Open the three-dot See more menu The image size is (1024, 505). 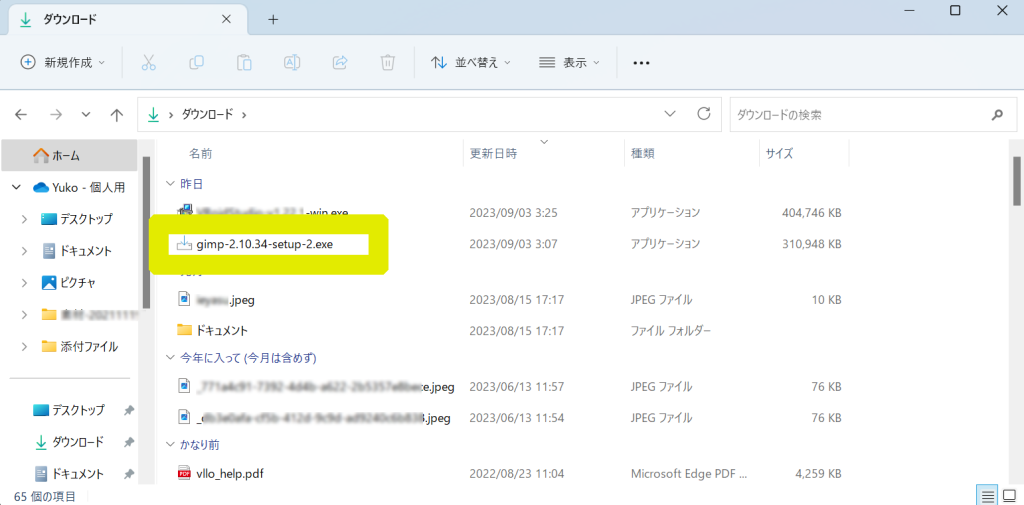pos(641,63)
